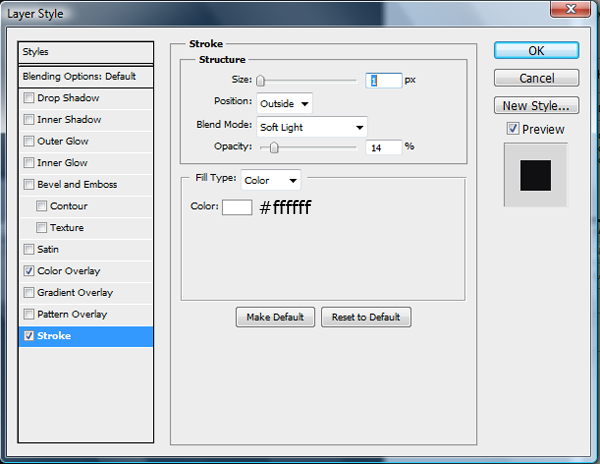Click the New Style... button
The width and height of the screenshot is (600, 464).
[536, 106]
